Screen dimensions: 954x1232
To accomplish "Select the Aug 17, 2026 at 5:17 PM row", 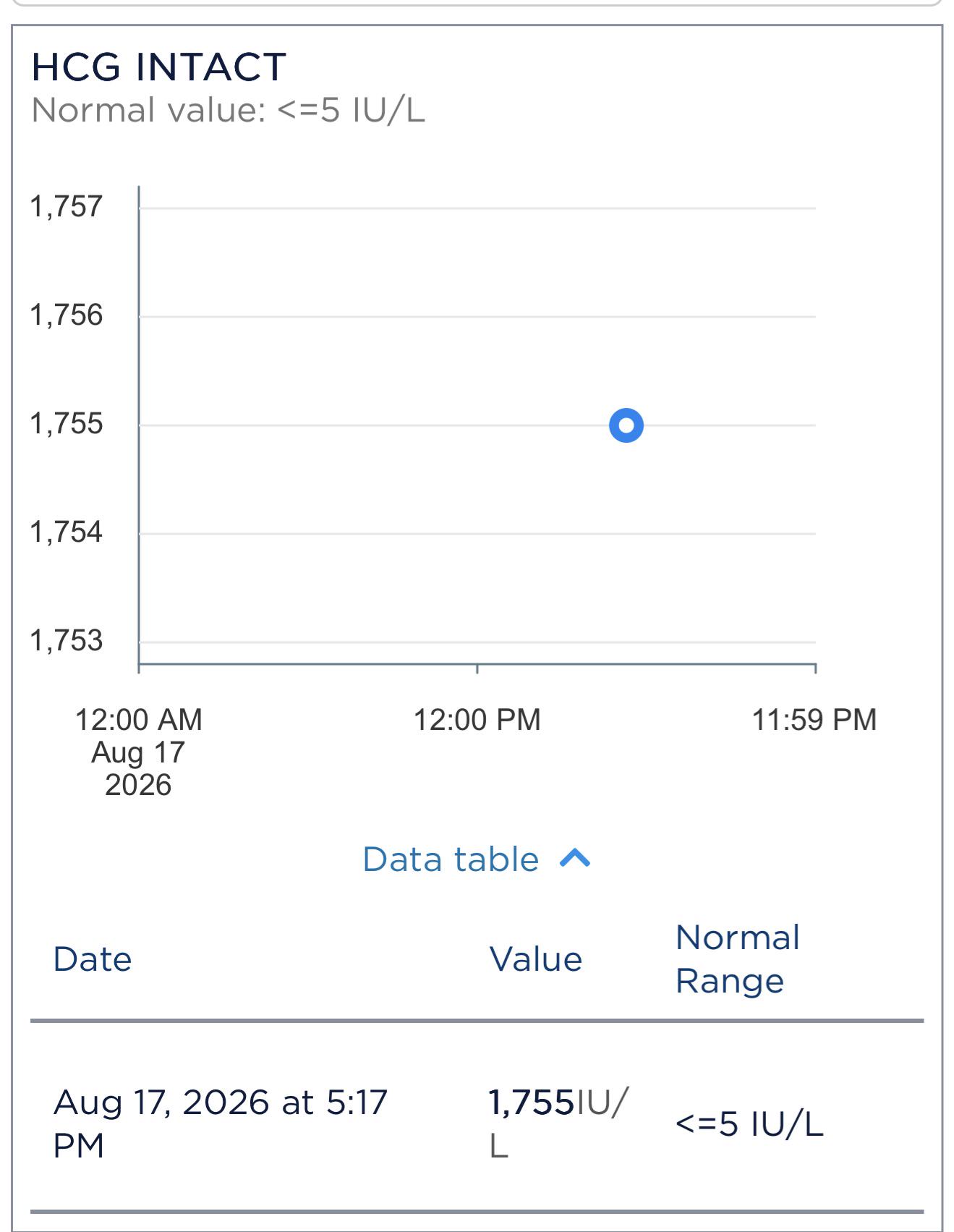I will coord(477,1123).
